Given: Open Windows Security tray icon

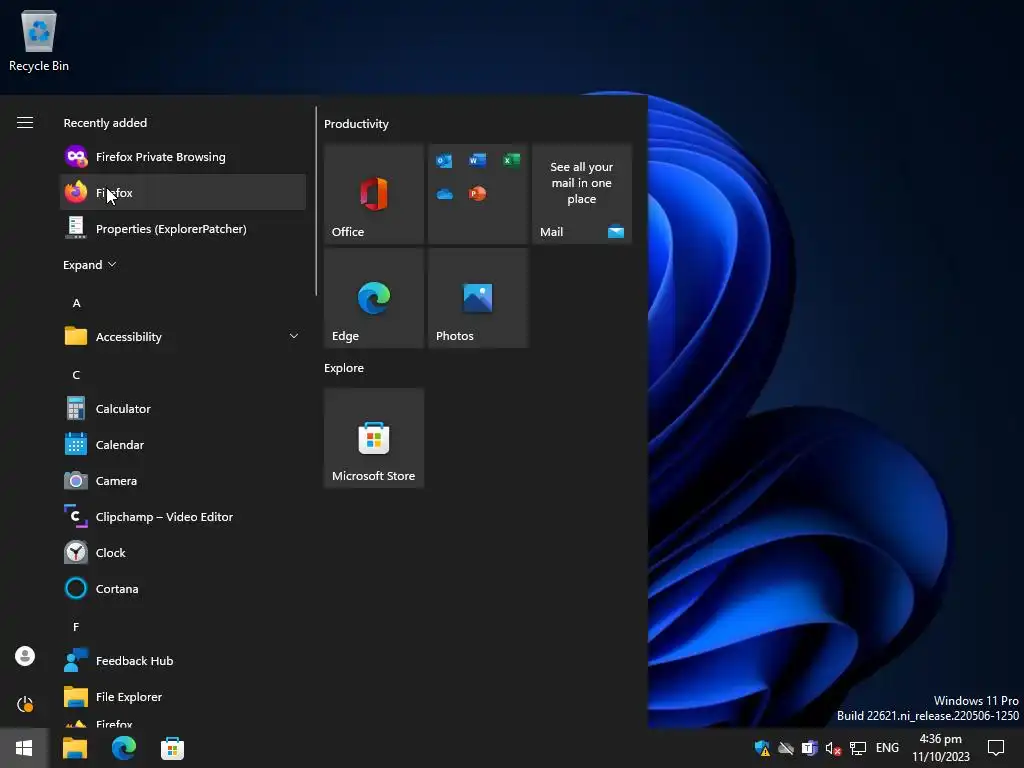Looking at the screenshot, I should coord(761,748).
